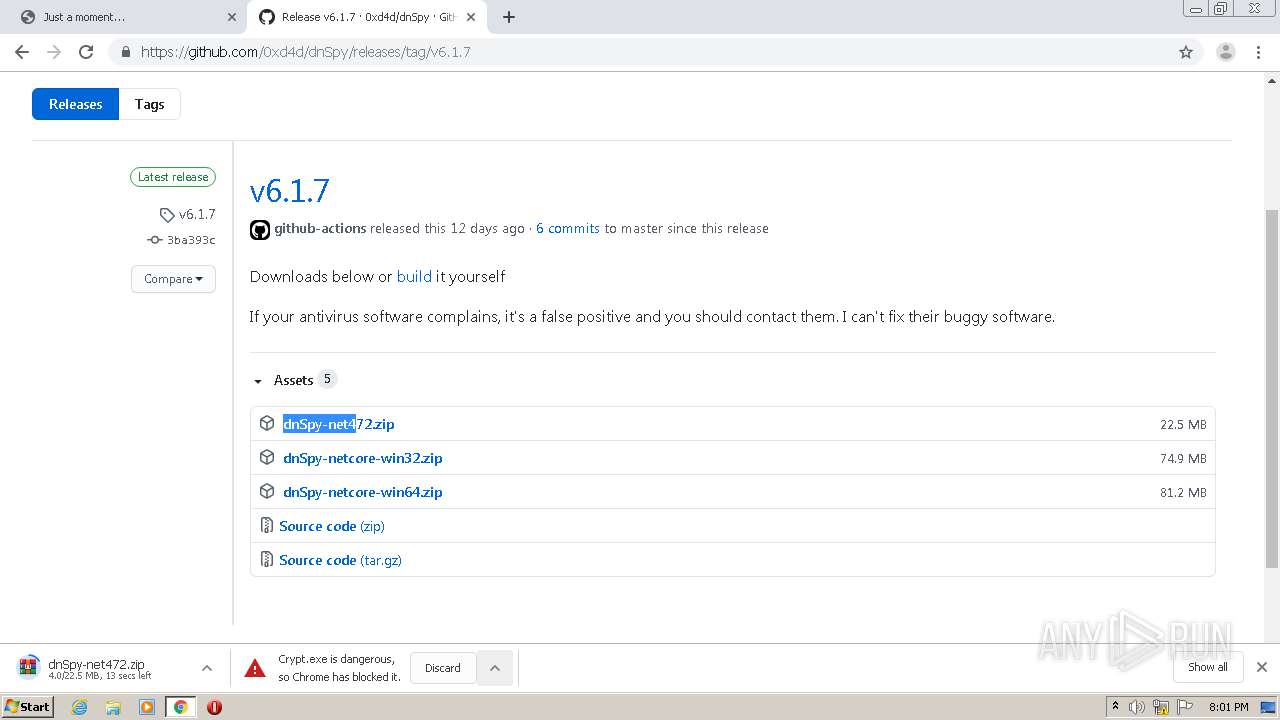Click the 81.2 MB size text

coord(1183,492)
